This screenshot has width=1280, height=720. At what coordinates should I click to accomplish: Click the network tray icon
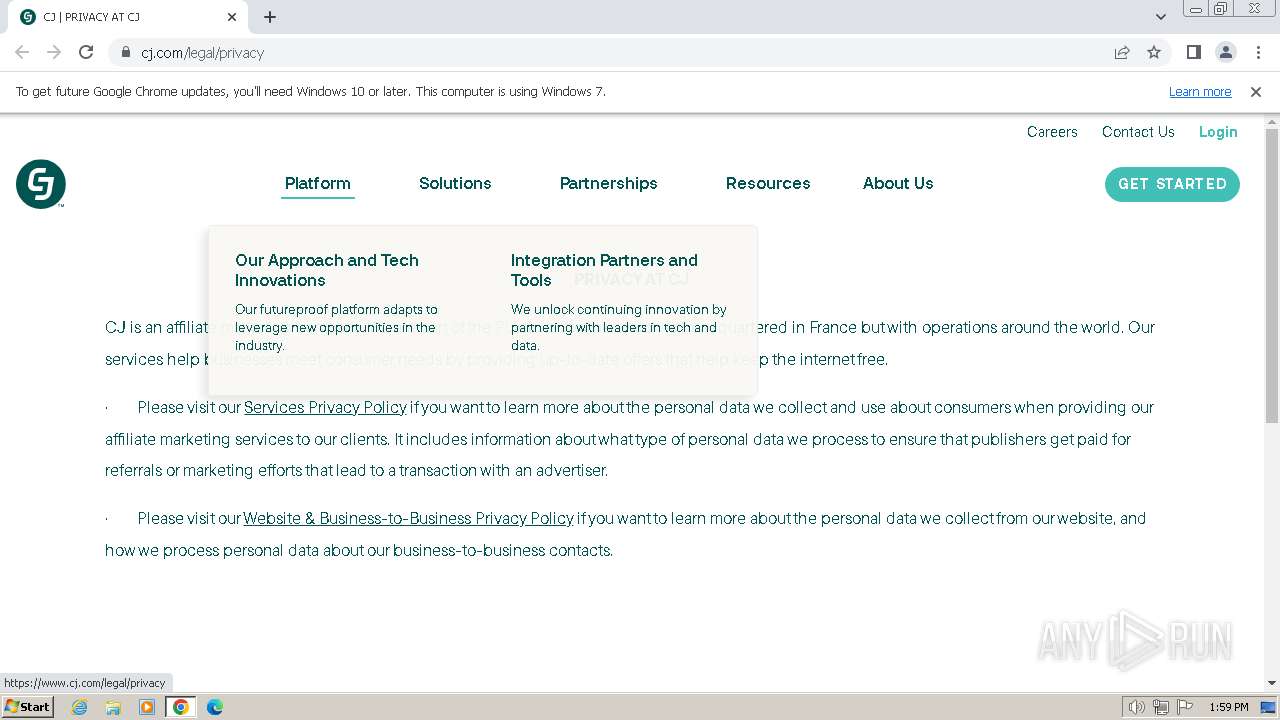click(x=1161, y=707)
